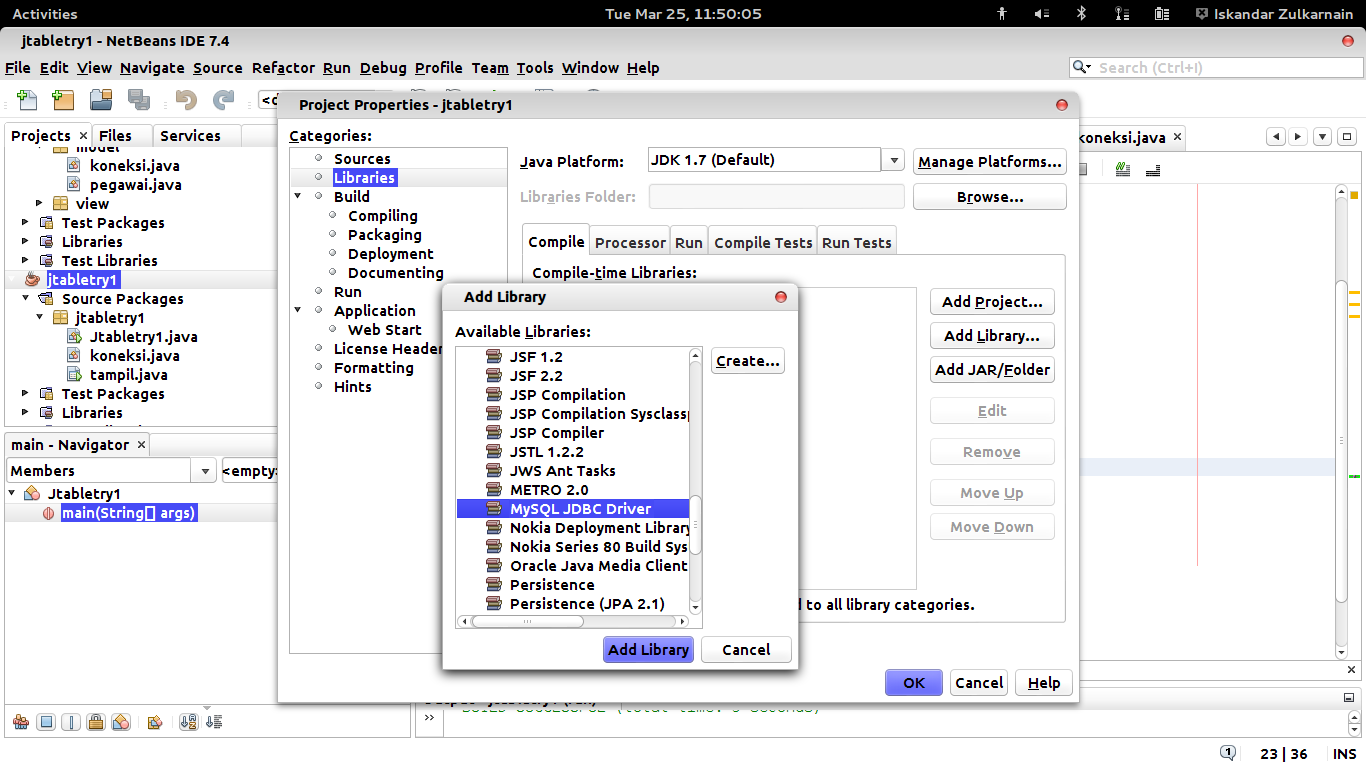Expand the view package node
The width and height of the screenshot is (1366, 768).
click(x=40, y=204)
